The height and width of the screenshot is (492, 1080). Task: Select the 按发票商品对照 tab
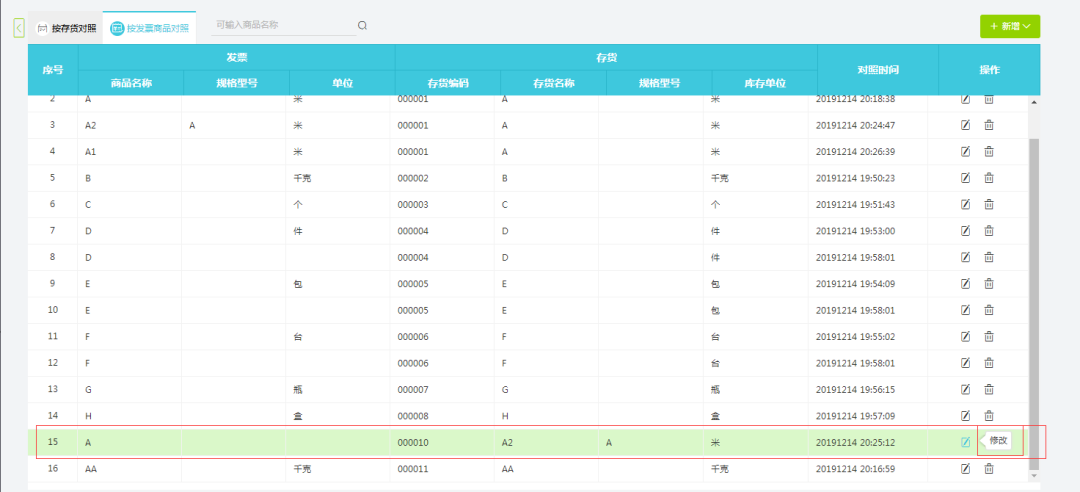(151, 28)
